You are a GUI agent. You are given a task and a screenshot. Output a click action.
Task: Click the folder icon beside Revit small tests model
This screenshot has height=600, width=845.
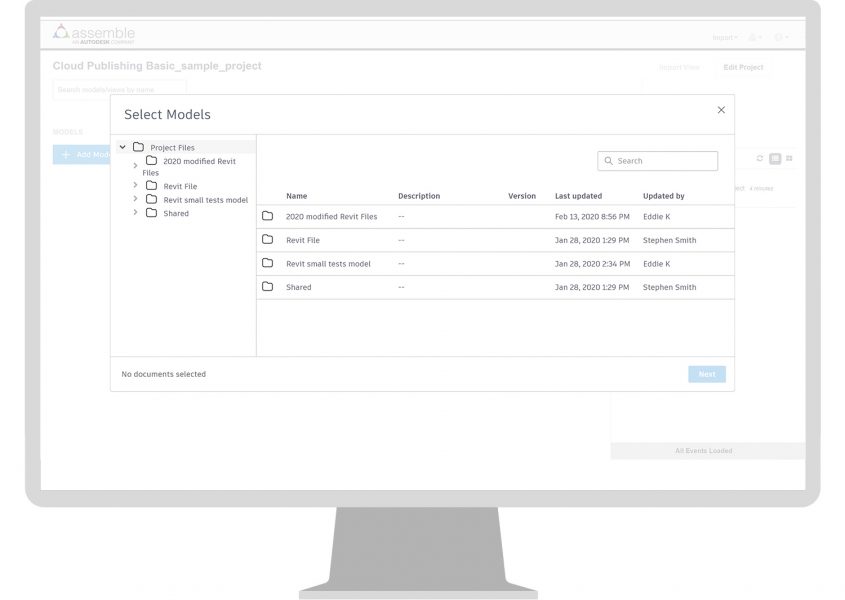(265, 263)
